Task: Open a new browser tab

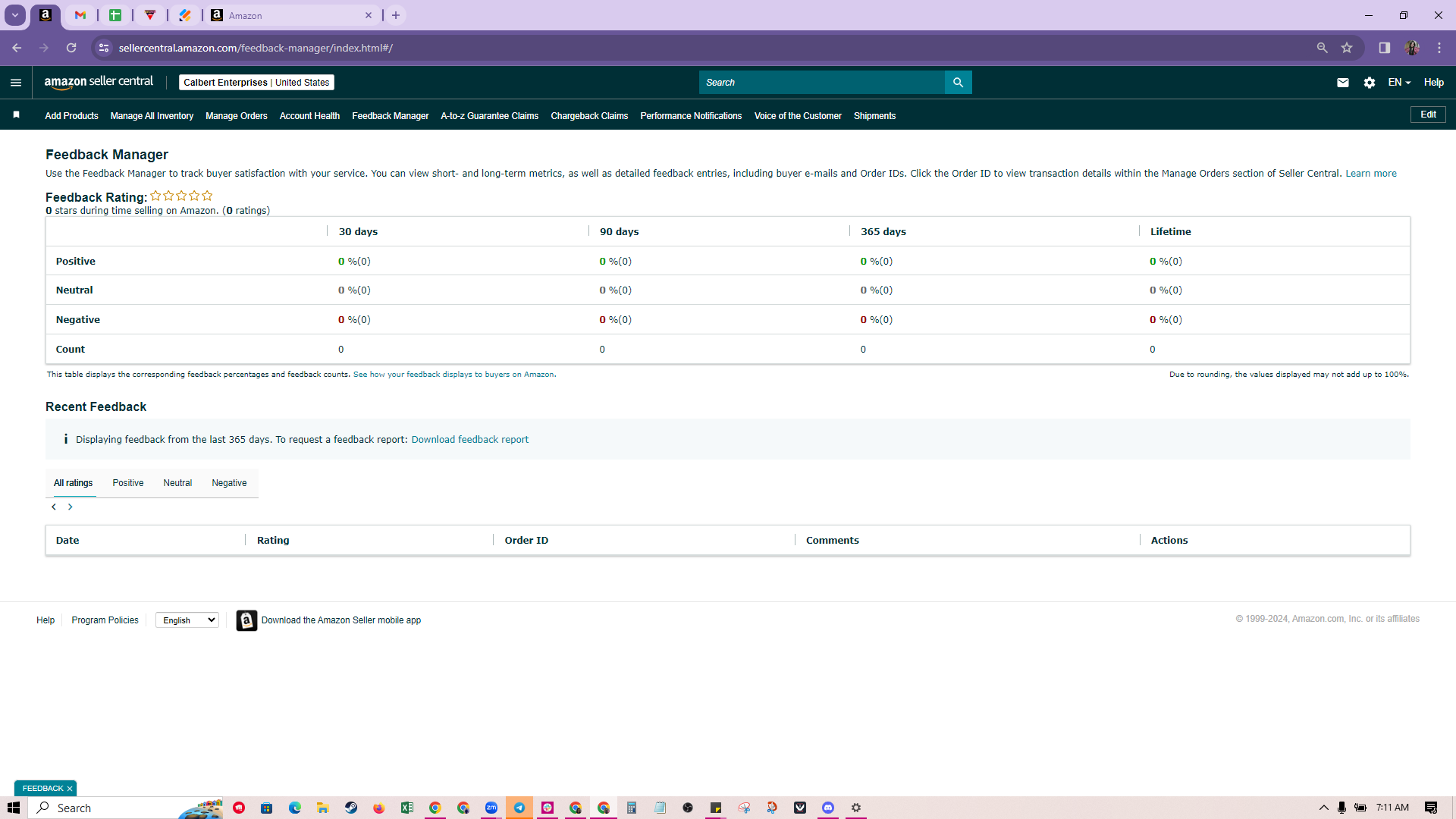Action: tap(396, 15)
